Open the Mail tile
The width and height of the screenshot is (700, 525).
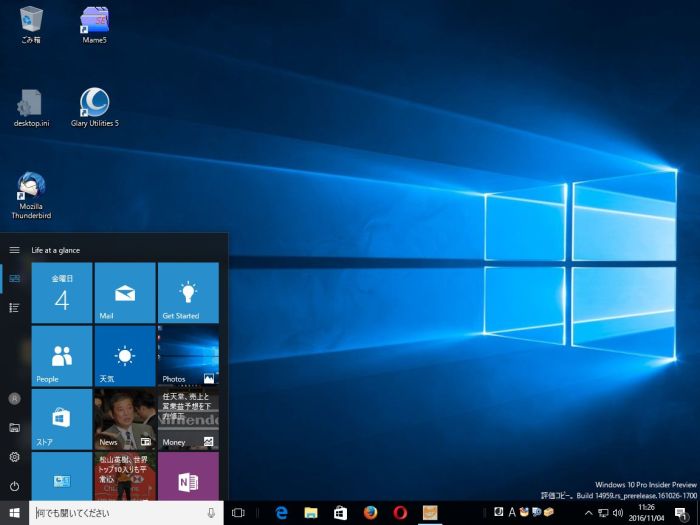[x=125, y=293]
